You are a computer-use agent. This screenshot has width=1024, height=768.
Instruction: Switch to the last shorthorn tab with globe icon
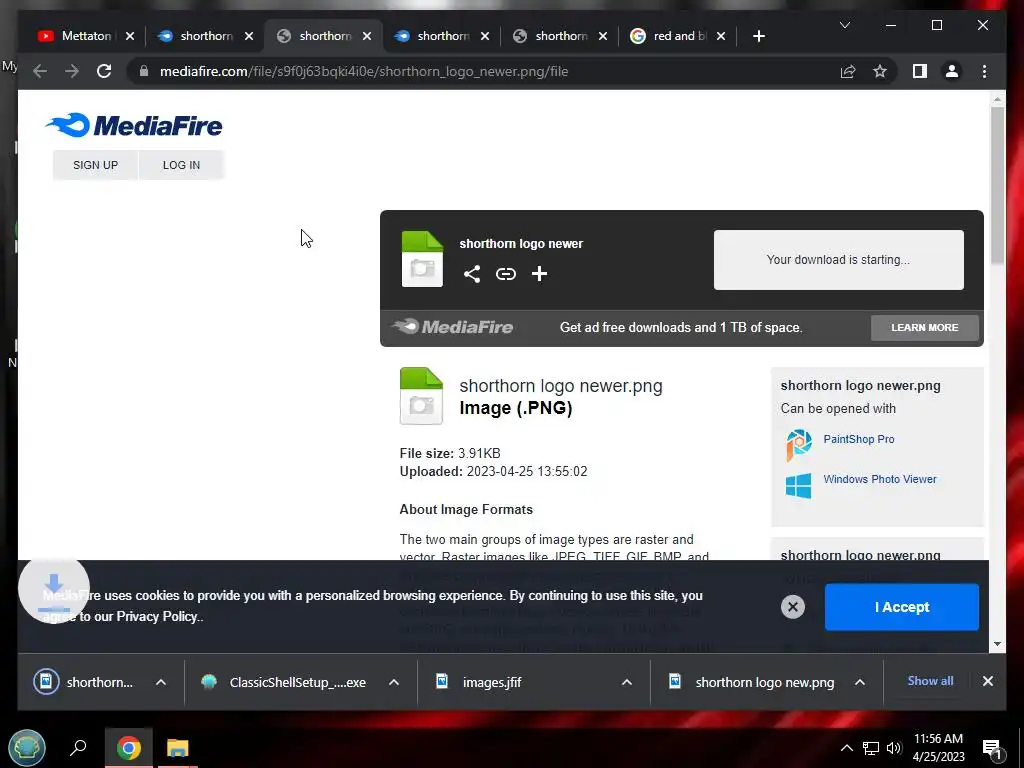click(x=561, y=36)
